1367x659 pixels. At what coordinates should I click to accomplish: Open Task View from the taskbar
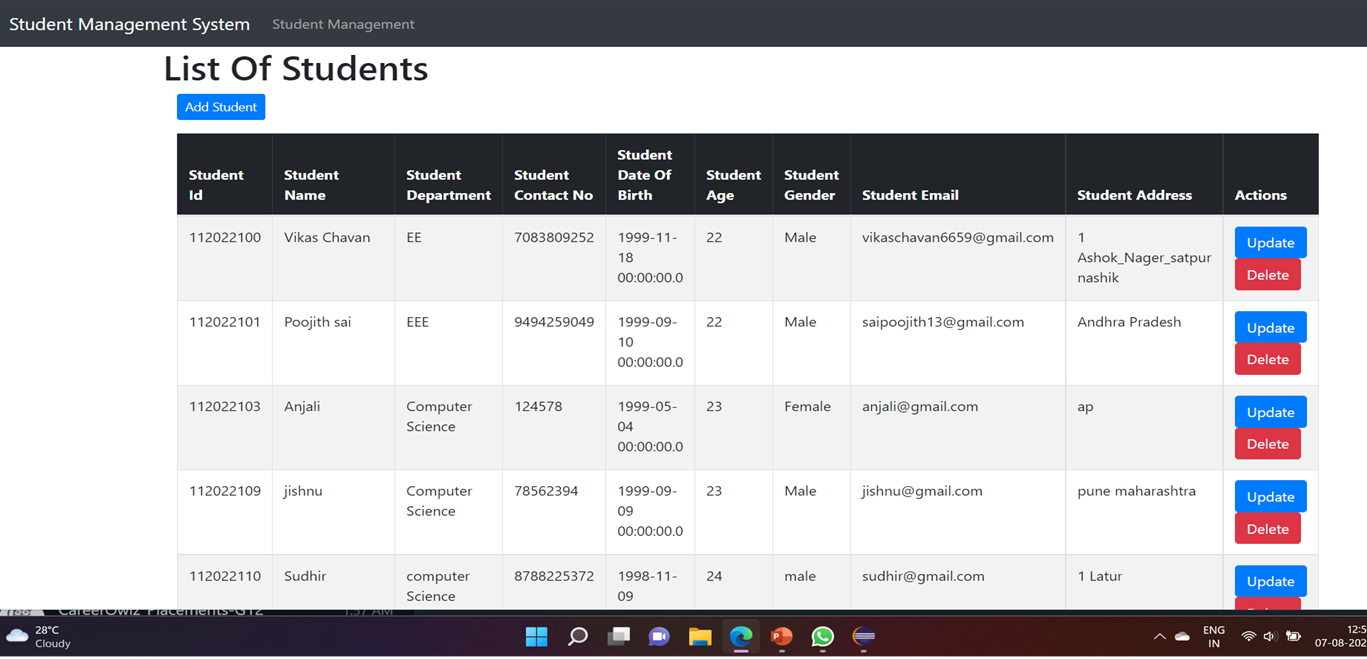coord(618,637)
